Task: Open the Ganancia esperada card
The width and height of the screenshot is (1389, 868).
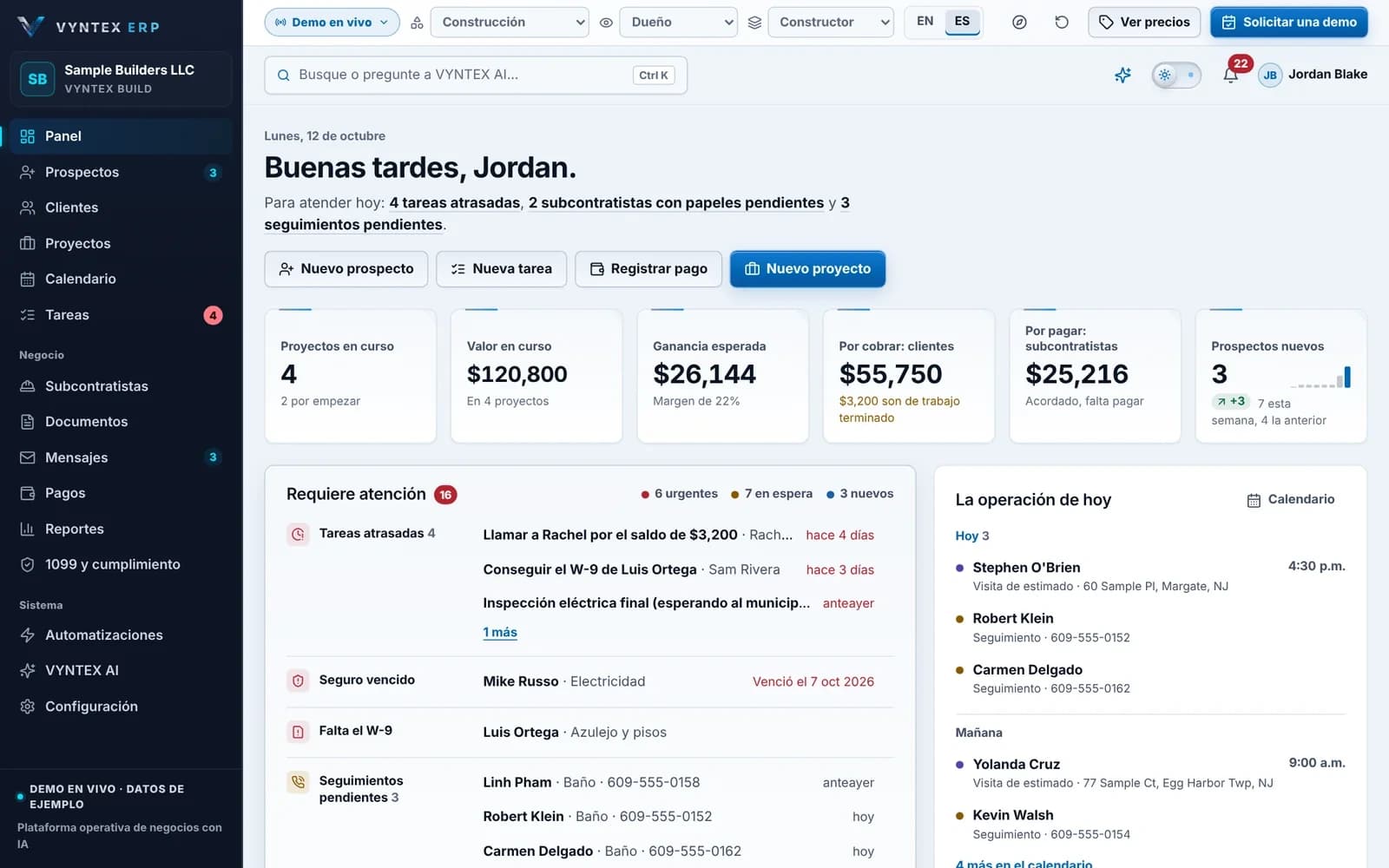Action: click(722, 376)
